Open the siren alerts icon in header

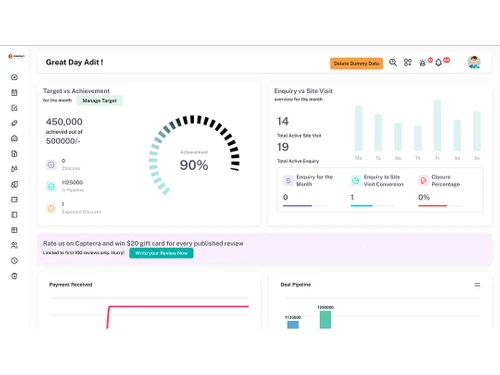(x=423, y=63)
